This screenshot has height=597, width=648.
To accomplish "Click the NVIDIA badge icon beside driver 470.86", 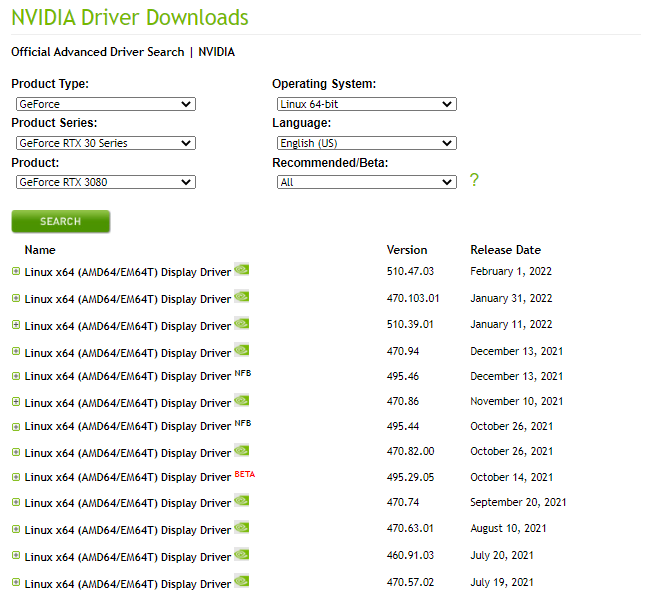I will pyautogui.click(x=242, y=400).
